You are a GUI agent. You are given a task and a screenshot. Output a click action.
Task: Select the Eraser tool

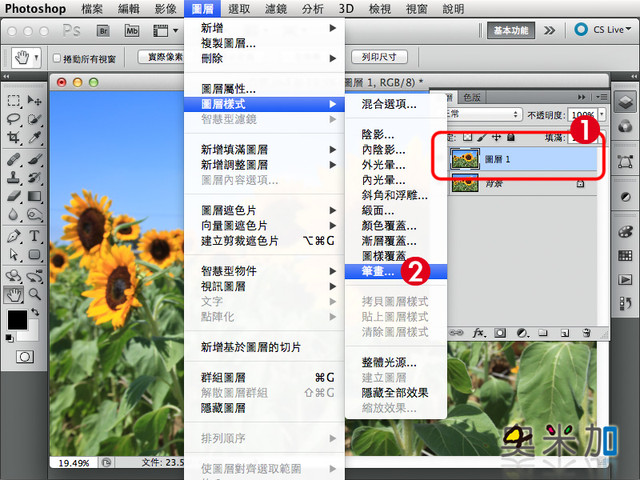(13, 196)
